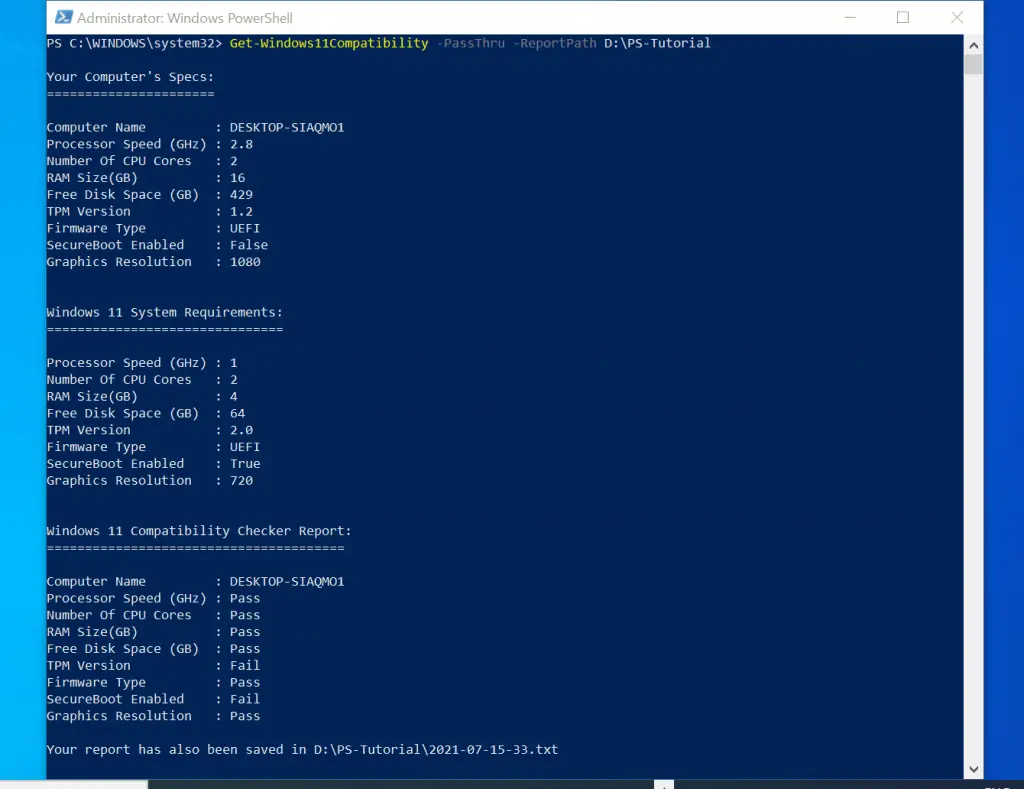Click the scrollbar up arrow
The width and height of the screenshot is (1024, 789).
(x=973, y=45)
